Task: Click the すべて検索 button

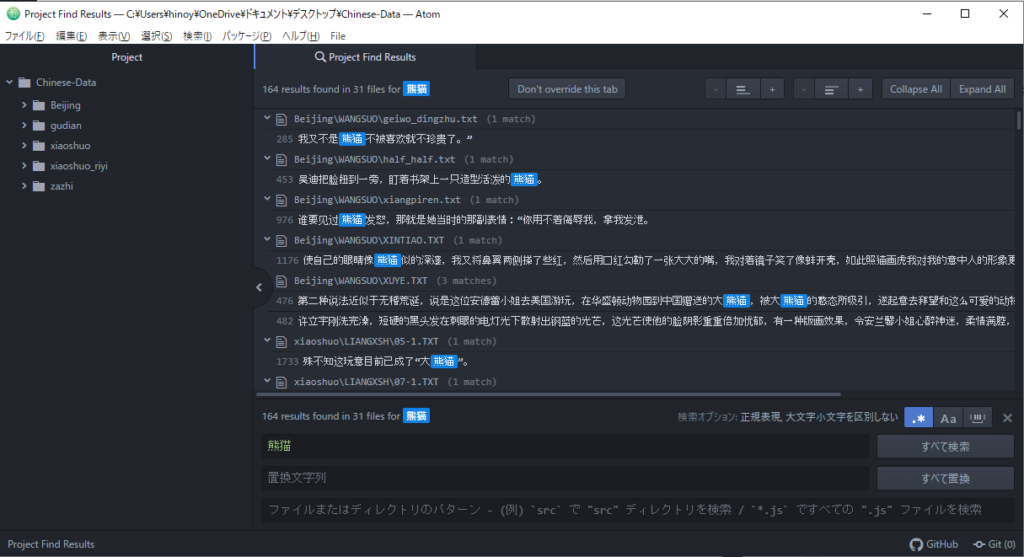Action: 945,446
